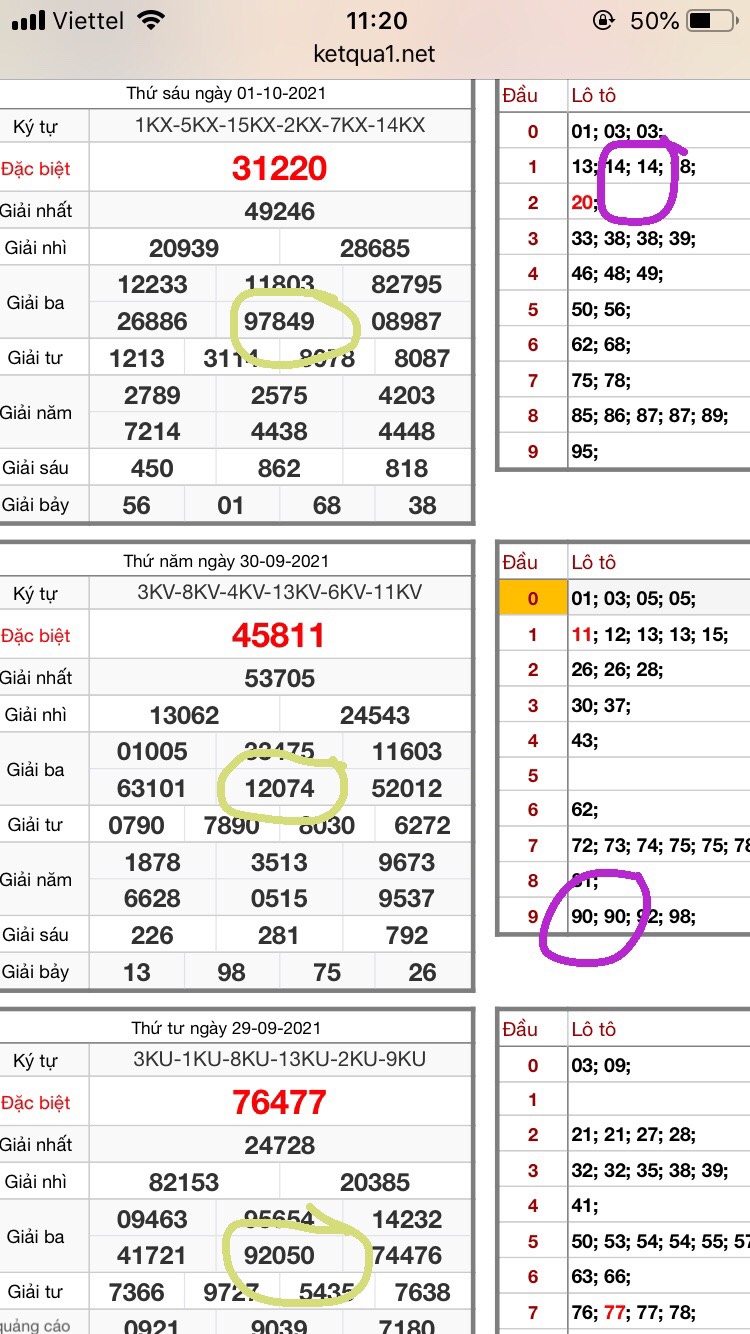Select fifth prize number 4448
Screen dimensions: 750x1334
406,432
